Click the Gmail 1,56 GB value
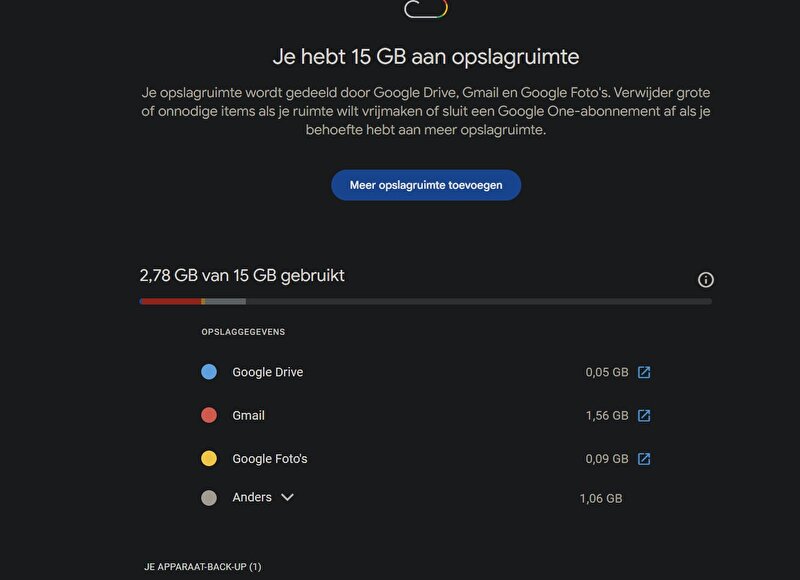Screen dimensions: 800x580 coord(607,415)
